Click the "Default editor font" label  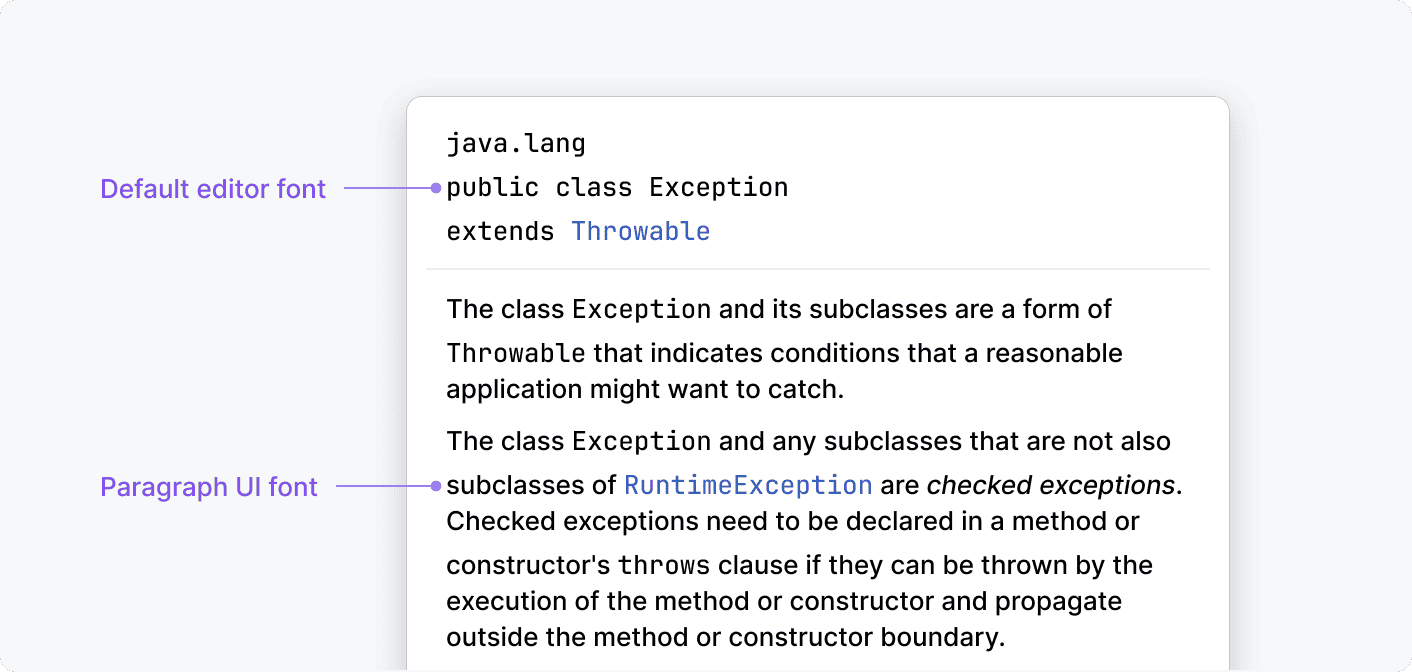pyautogui.click(x=213, y=189)
